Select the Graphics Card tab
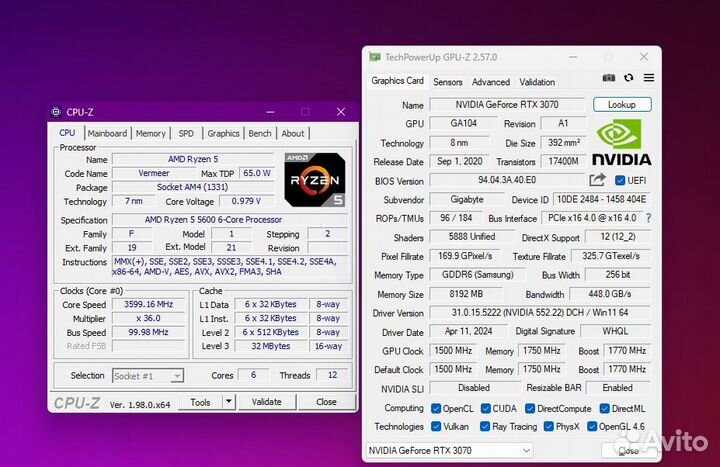This screenshot has width=720, height=467. 397,81
